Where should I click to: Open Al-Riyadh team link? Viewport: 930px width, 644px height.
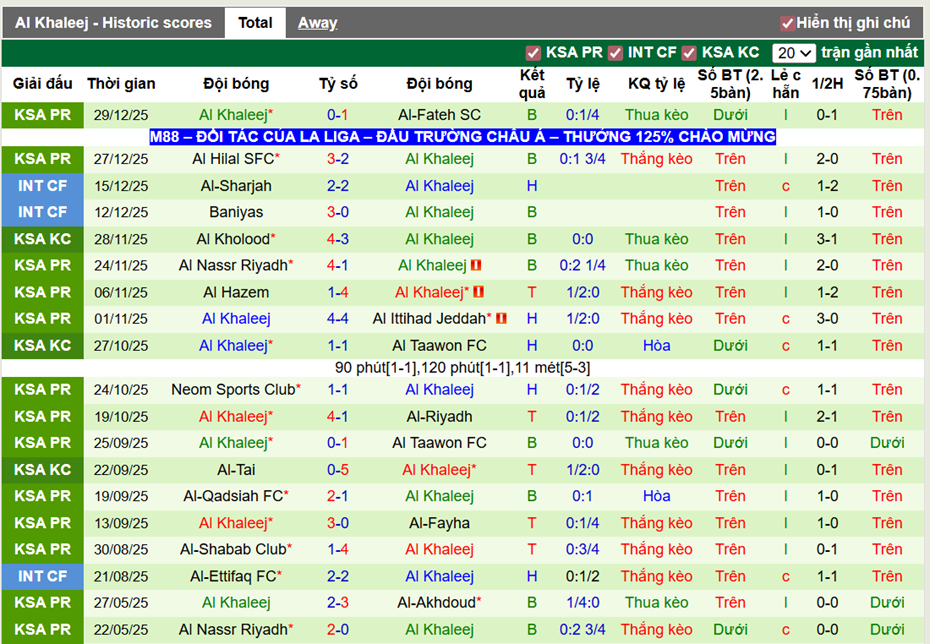coord(439,416)
